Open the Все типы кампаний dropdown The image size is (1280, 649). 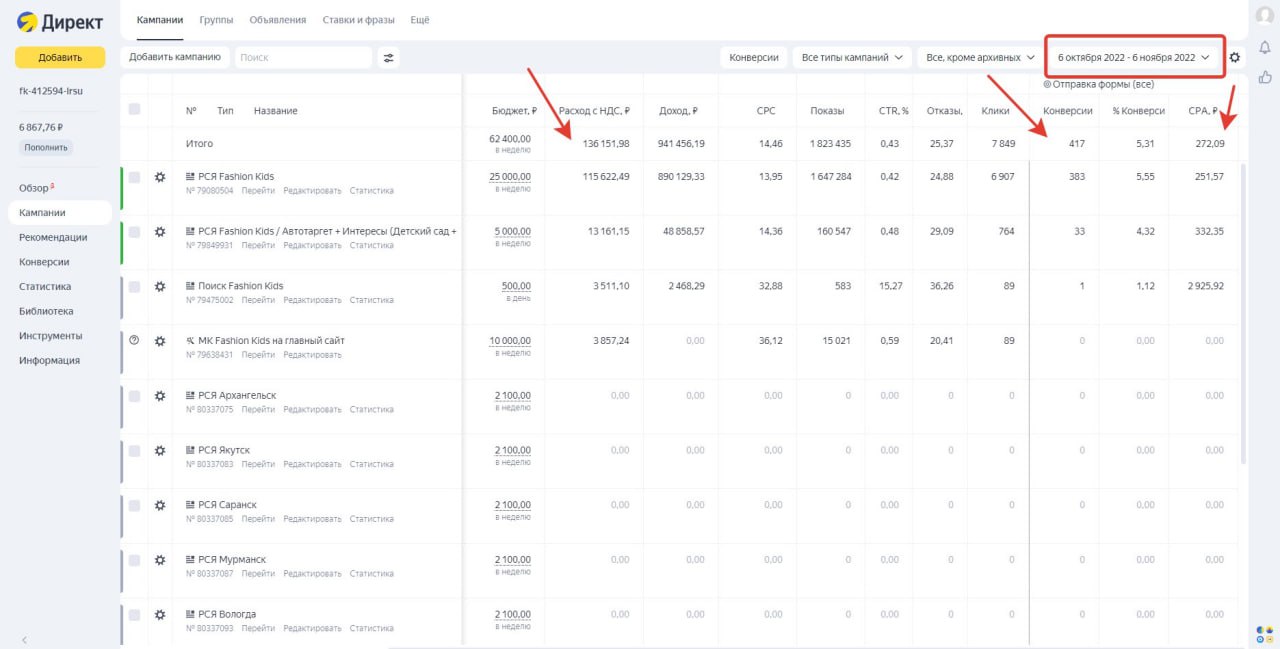point(853,58)
